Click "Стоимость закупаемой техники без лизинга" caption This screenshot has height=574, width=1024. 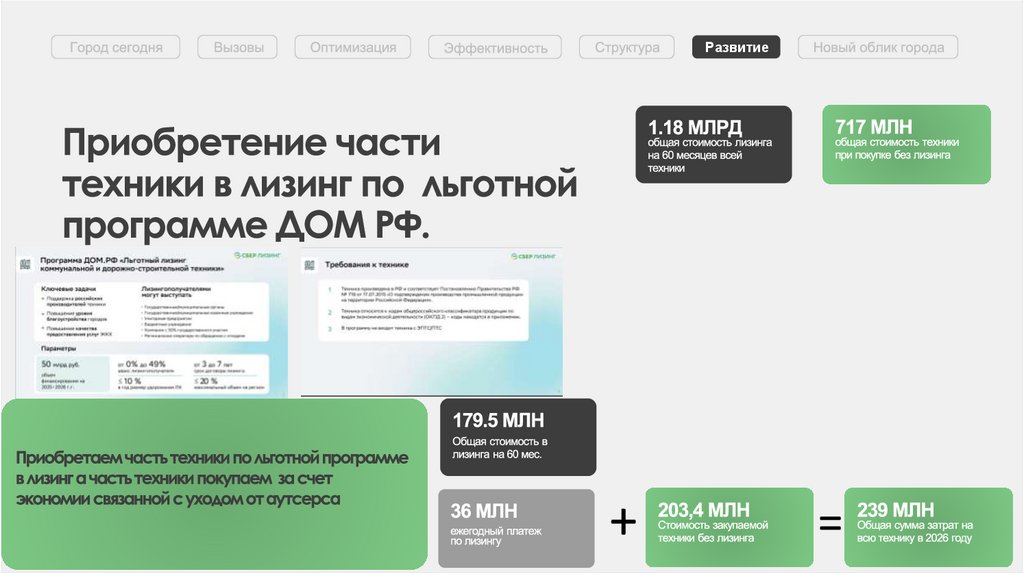pyautogui.click(x=712, y=532)
